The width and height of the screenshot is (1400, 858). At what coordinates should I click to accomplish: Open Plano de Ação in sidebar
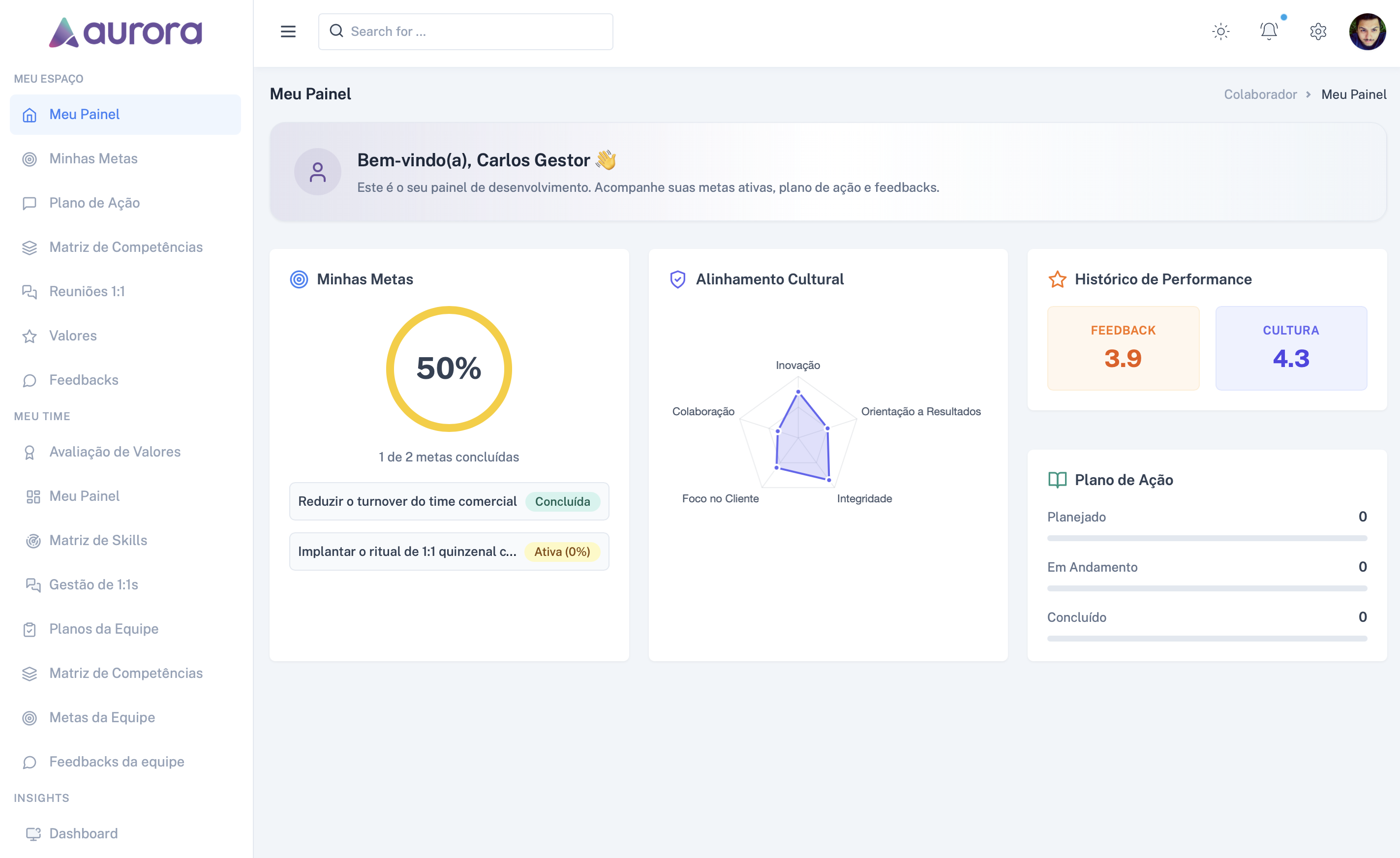pyautogui.click(x=125, y=203)
